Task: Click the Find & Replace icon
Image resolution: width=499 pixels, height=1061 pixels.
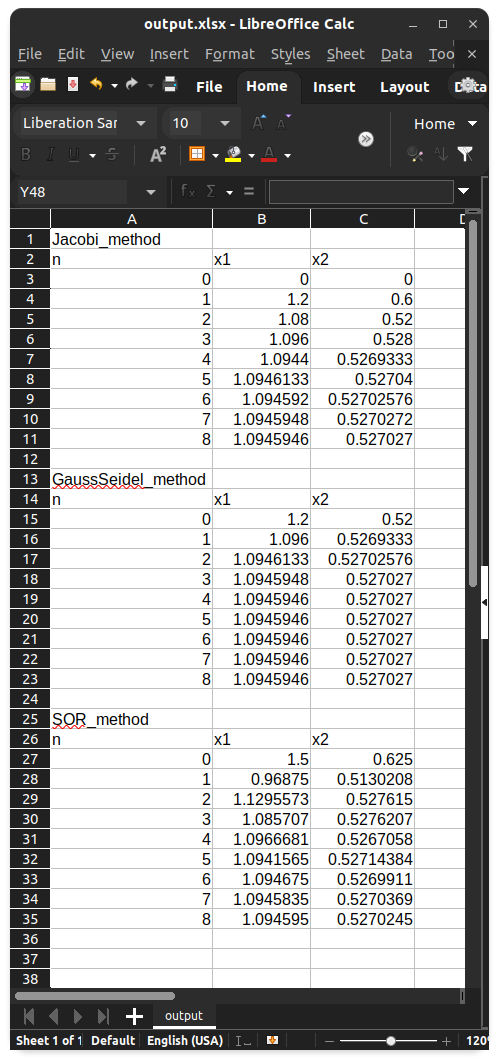Action: tap(415, 155)
